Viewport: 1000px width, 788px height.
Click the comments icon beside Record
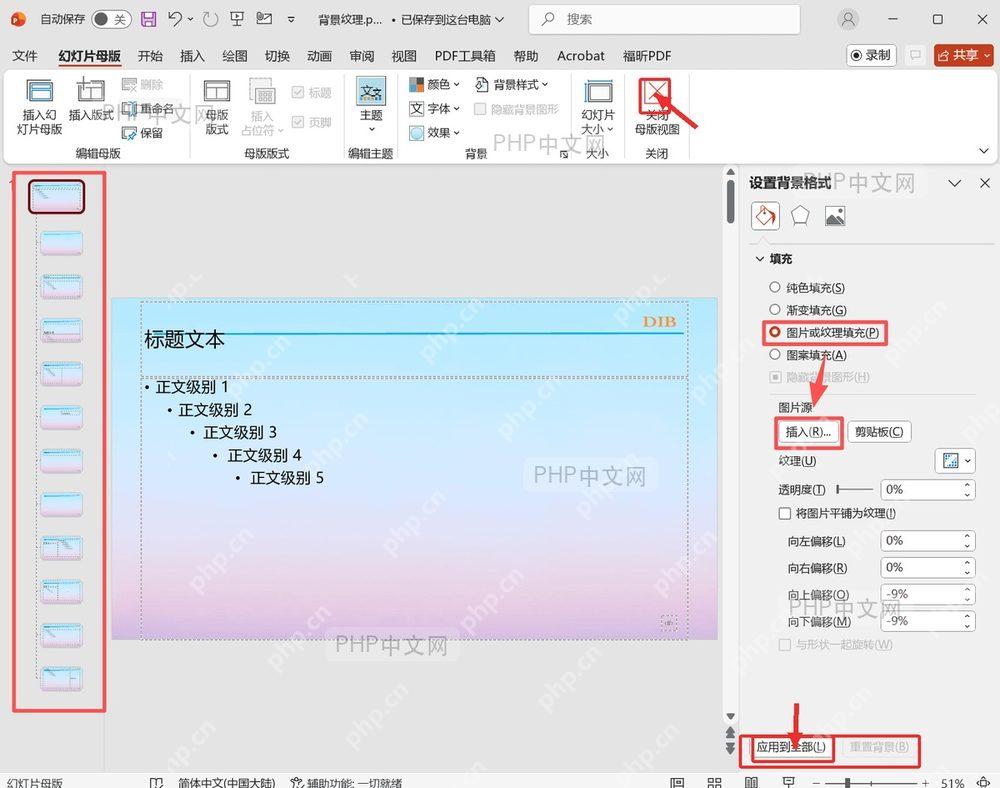(x=915, y=55)
